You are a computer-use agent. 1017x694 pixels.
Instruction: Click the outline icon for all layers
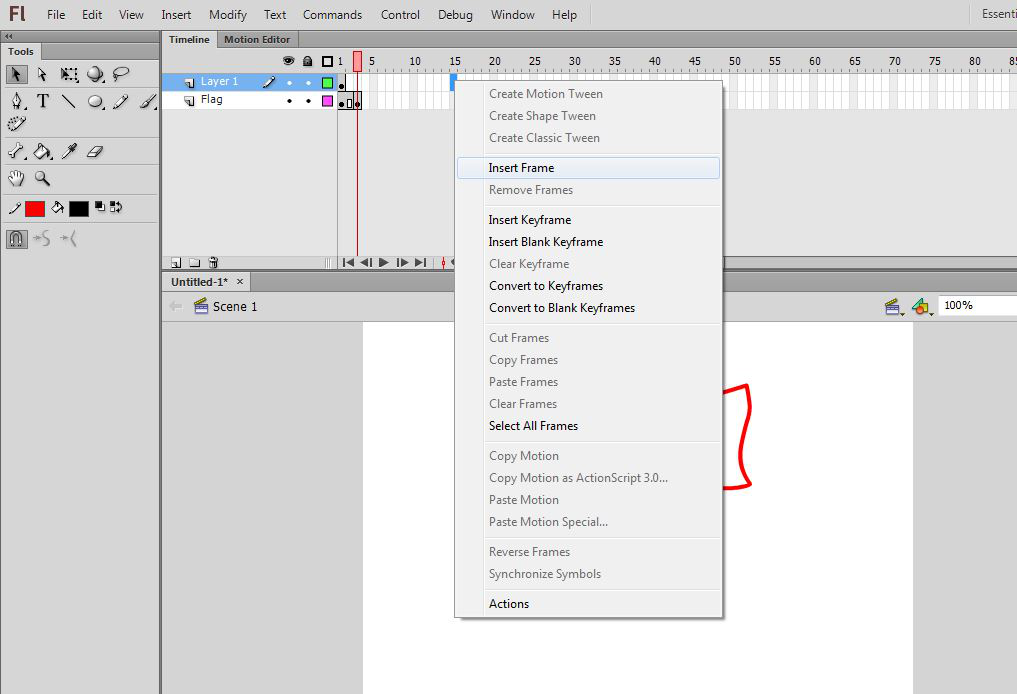[328, 61]
